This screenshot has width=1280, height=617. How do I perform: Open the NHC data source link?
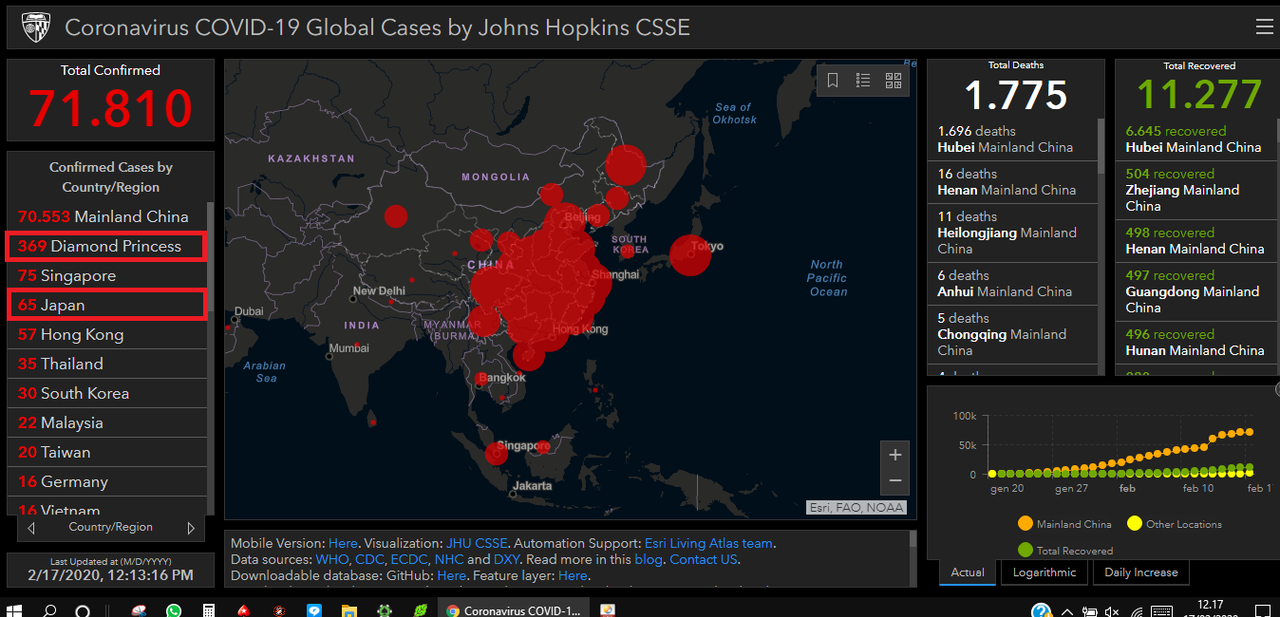pos(449,559)
